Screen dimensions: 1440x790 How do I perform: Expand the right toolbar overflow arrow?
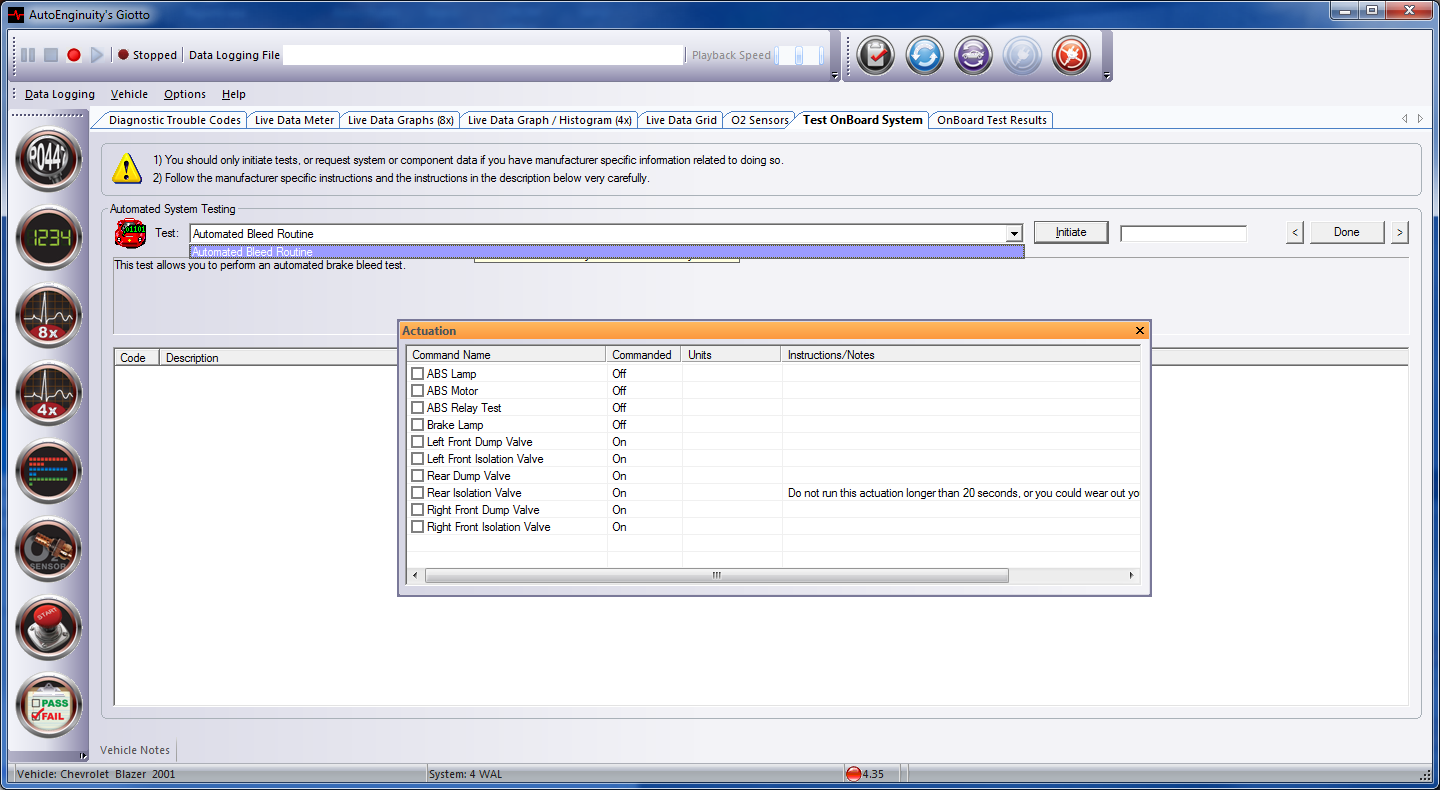pyautogui.click(x=1107, y=75)
